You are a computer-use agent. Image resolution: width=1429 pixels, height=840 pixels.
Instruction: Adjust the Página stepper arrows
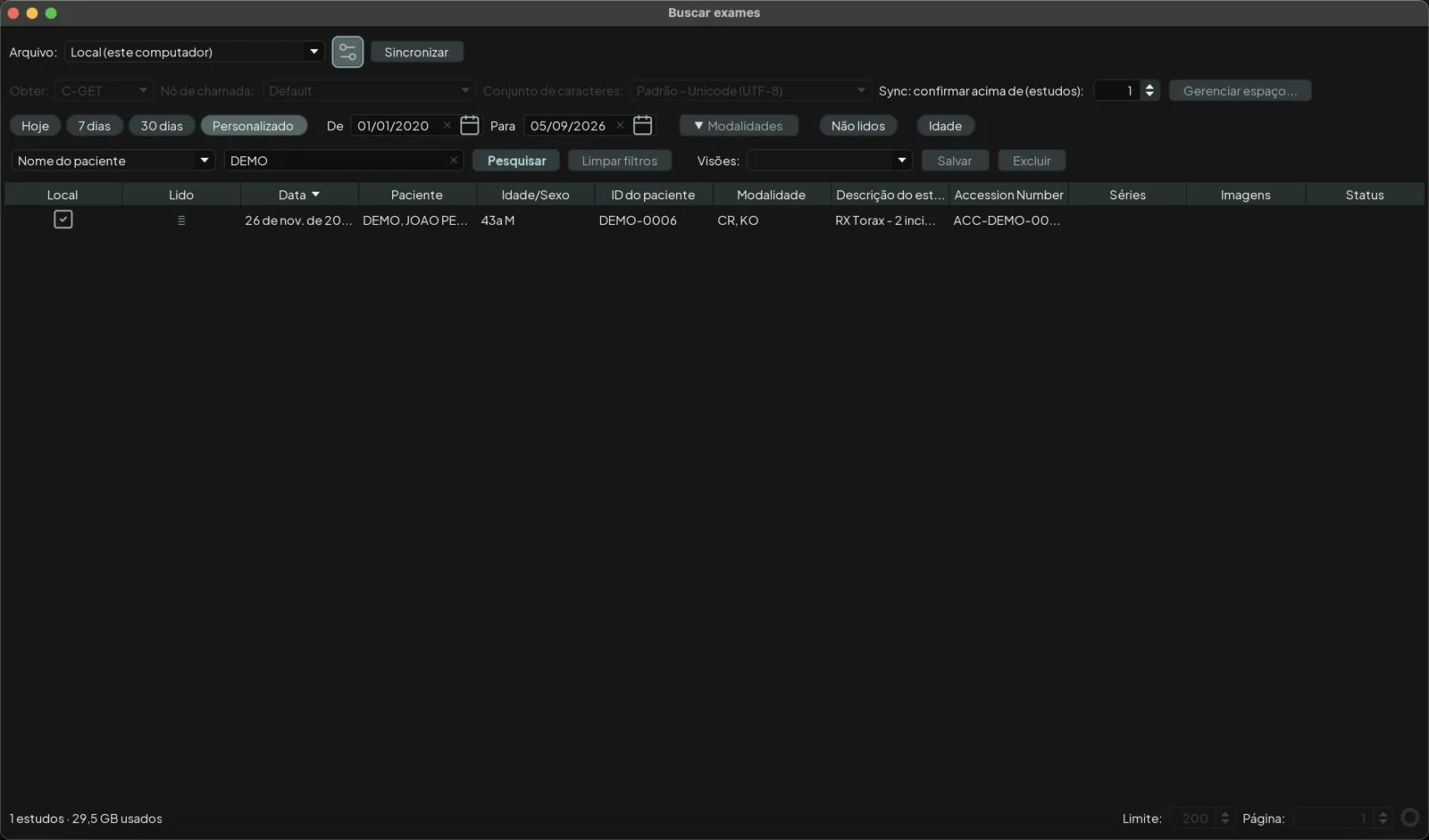tap(1383, 818)
